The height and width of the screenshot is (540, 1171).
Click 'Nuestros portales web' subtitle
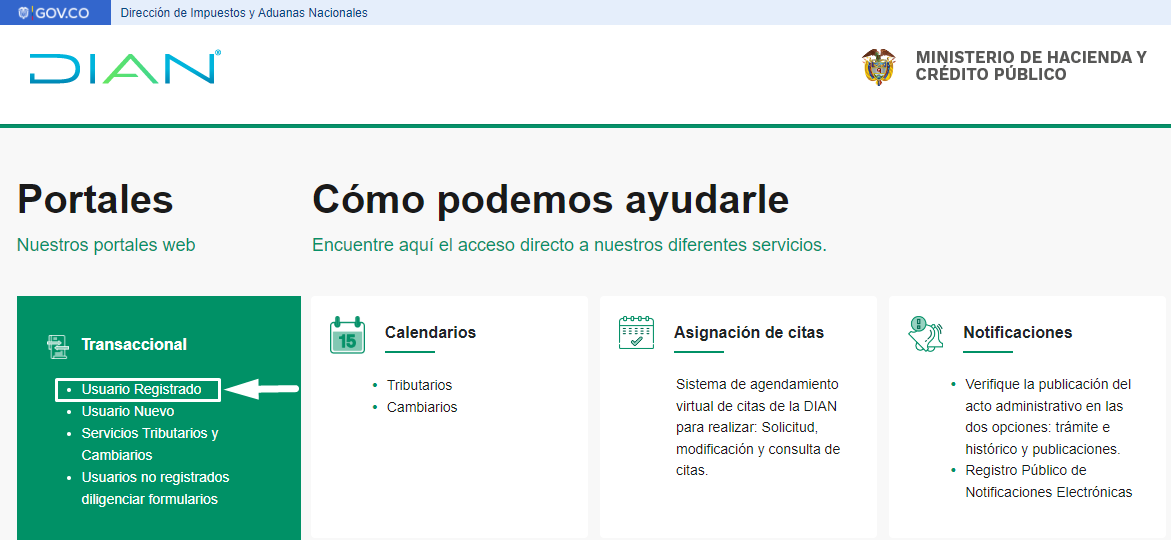[105, 245]
